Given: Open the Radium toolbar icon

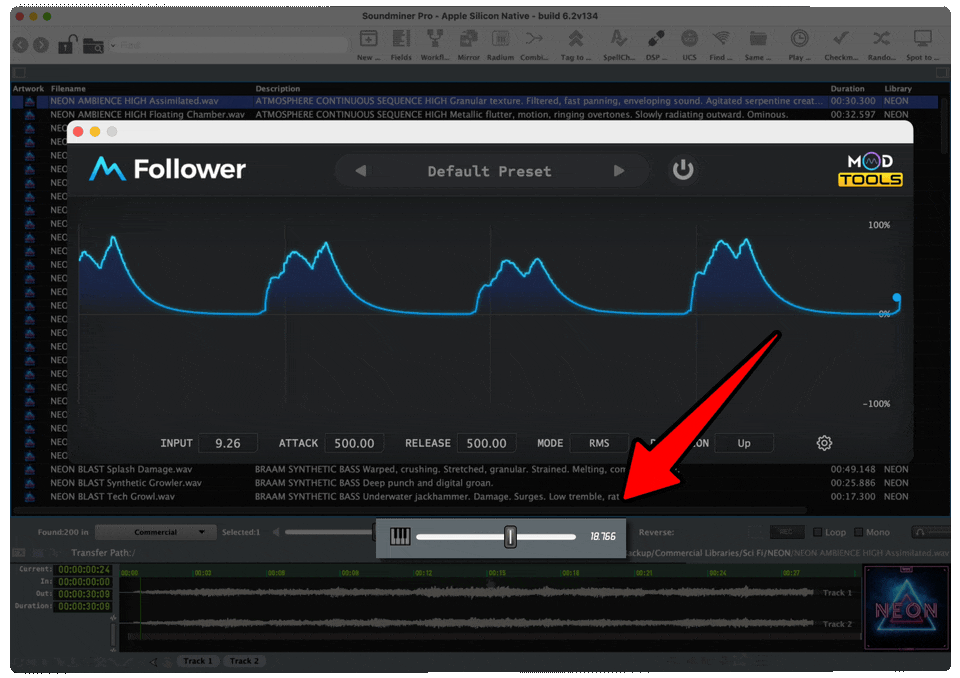Looking at the screenshot, I should (500, 39).
